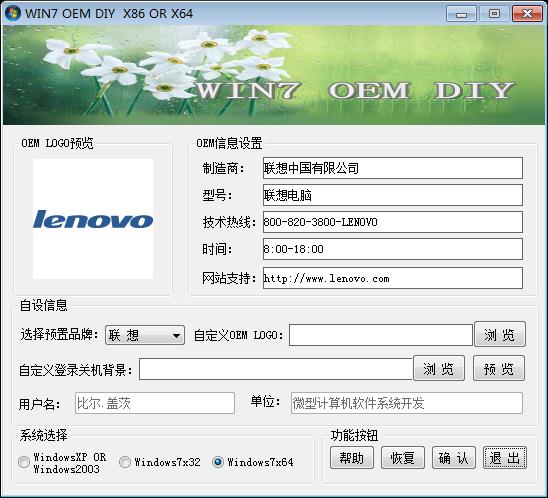Open the 选择预置品牌 brand dropdown
Screen dimensions: 548x498
(145, 335)
